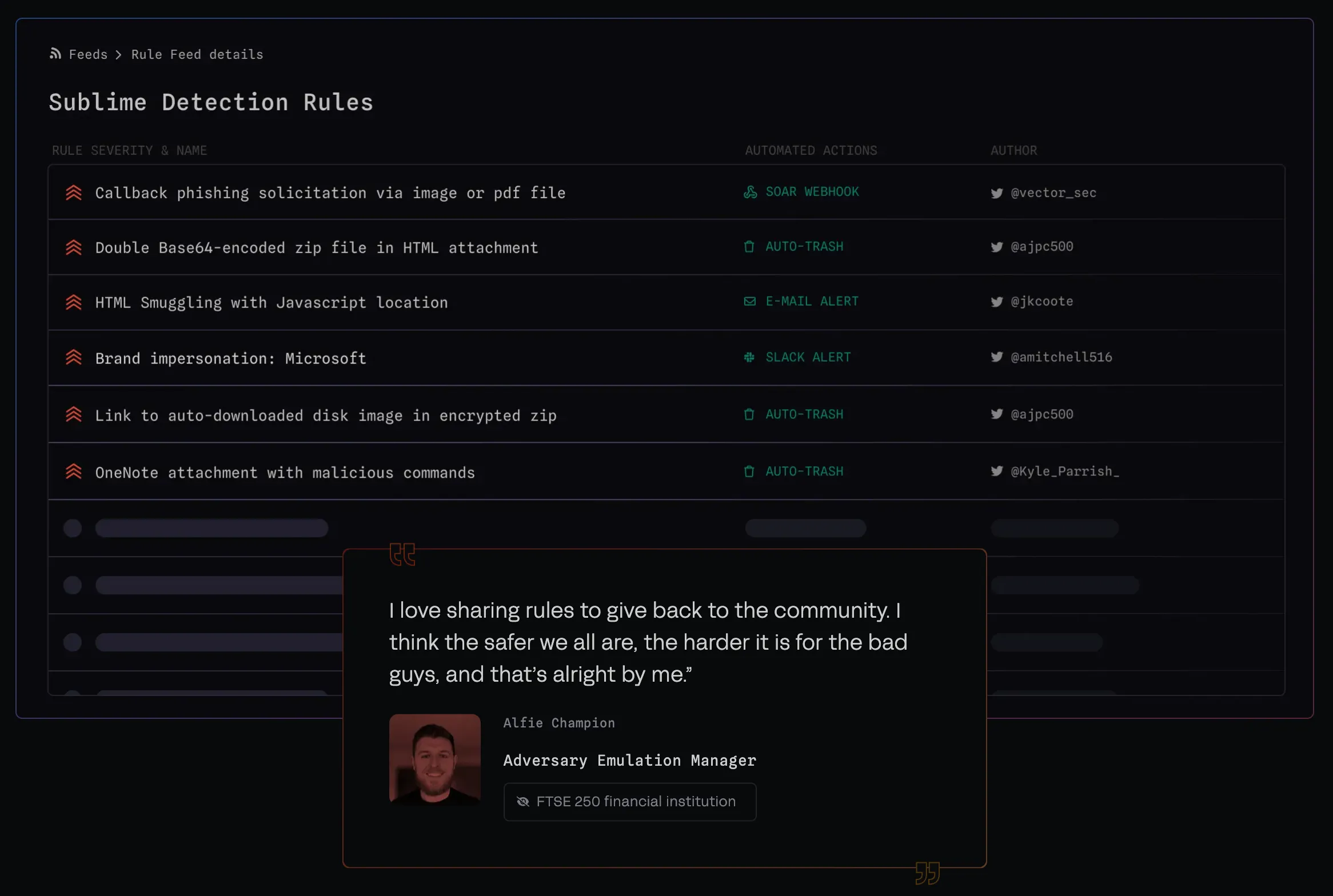
Task: Click the Slack icon beside SLACK ALERT
Action: [x=749, y=357]
